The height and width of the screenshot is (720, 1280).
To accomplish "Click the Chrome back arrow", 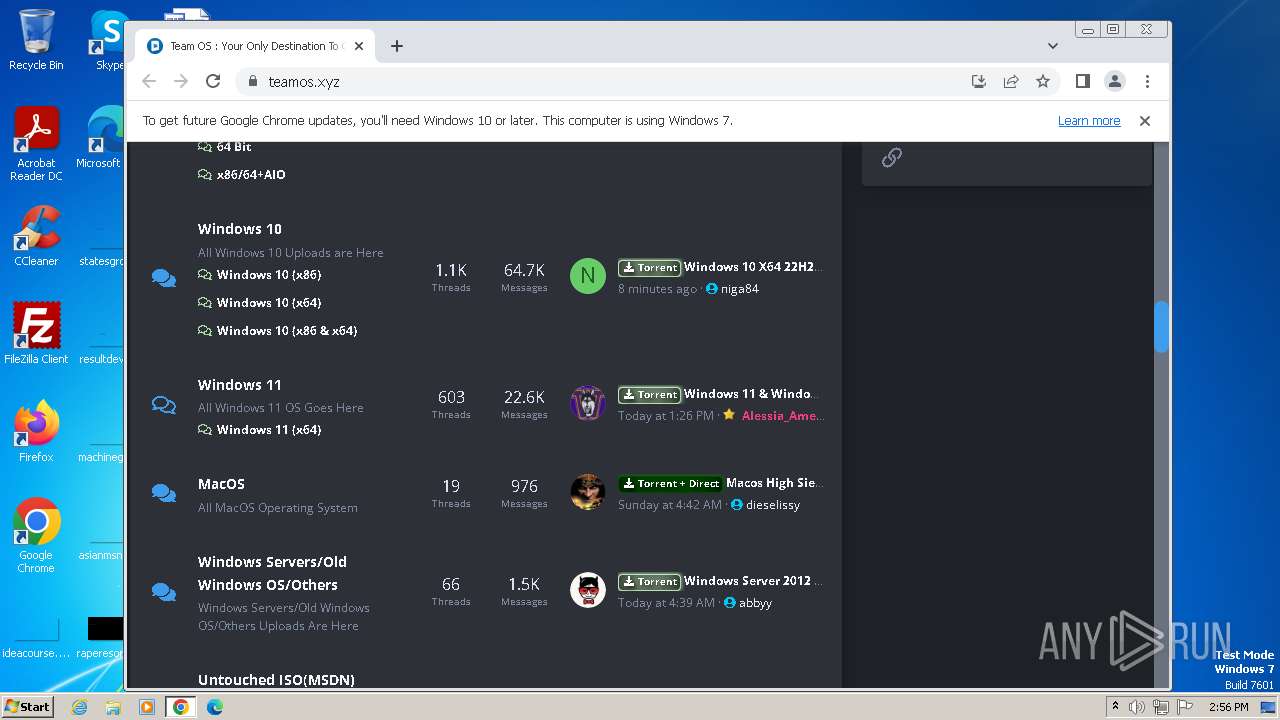I will (149, 81).
